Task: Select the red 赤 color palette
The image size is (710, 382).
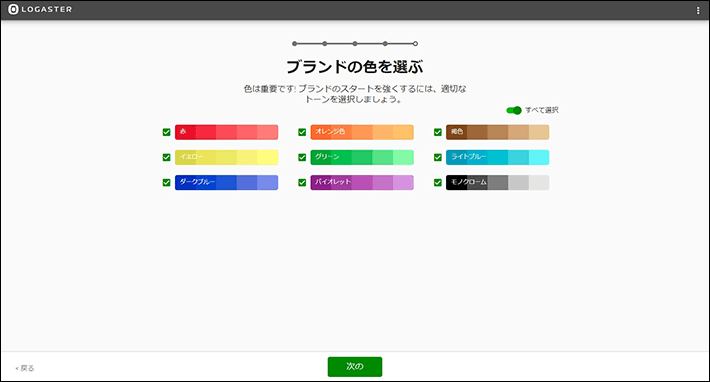Action: click(x=226, y=132)
